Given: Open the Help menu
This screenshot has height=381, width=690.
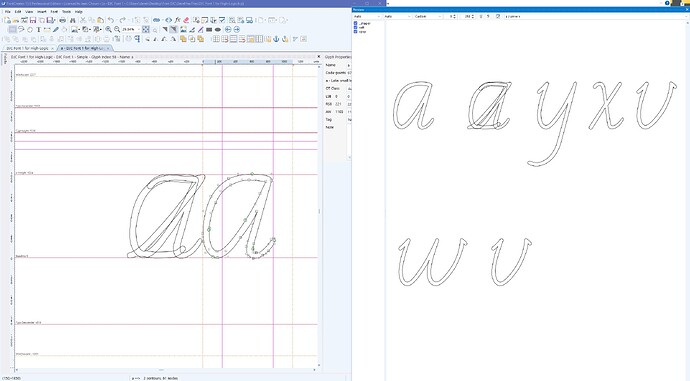Looking at the screenshot, I should coord(79,12).
